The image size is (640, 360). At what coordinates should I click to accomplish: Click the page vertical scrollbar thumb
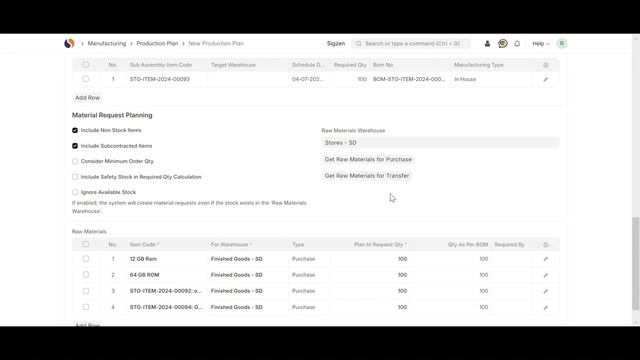click(x=635, y=264)
